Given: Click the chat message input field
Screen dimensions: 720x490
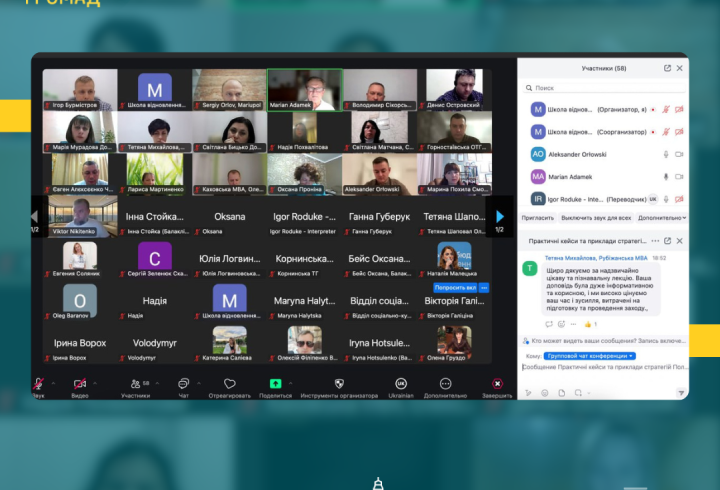Looking at the screenshot, I should tap(604, 367).
